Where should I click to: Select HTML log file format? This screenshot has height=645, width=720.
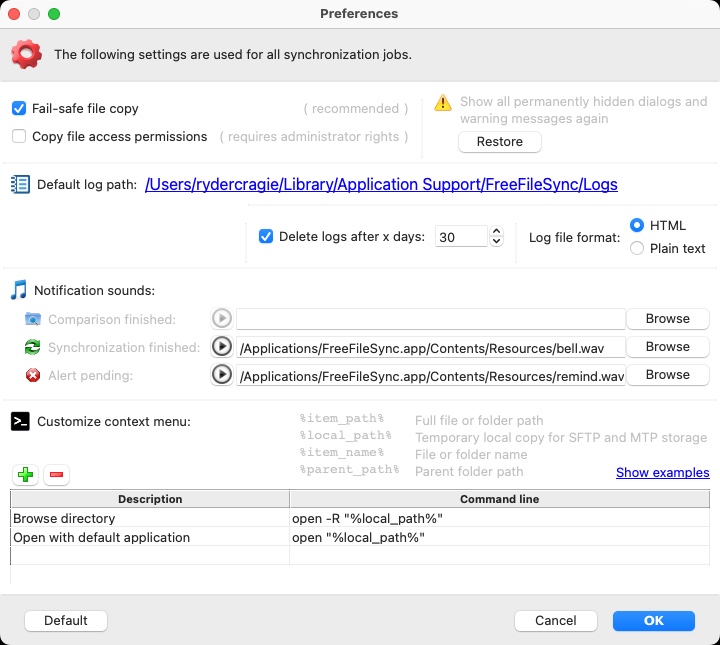coord(637,225)
